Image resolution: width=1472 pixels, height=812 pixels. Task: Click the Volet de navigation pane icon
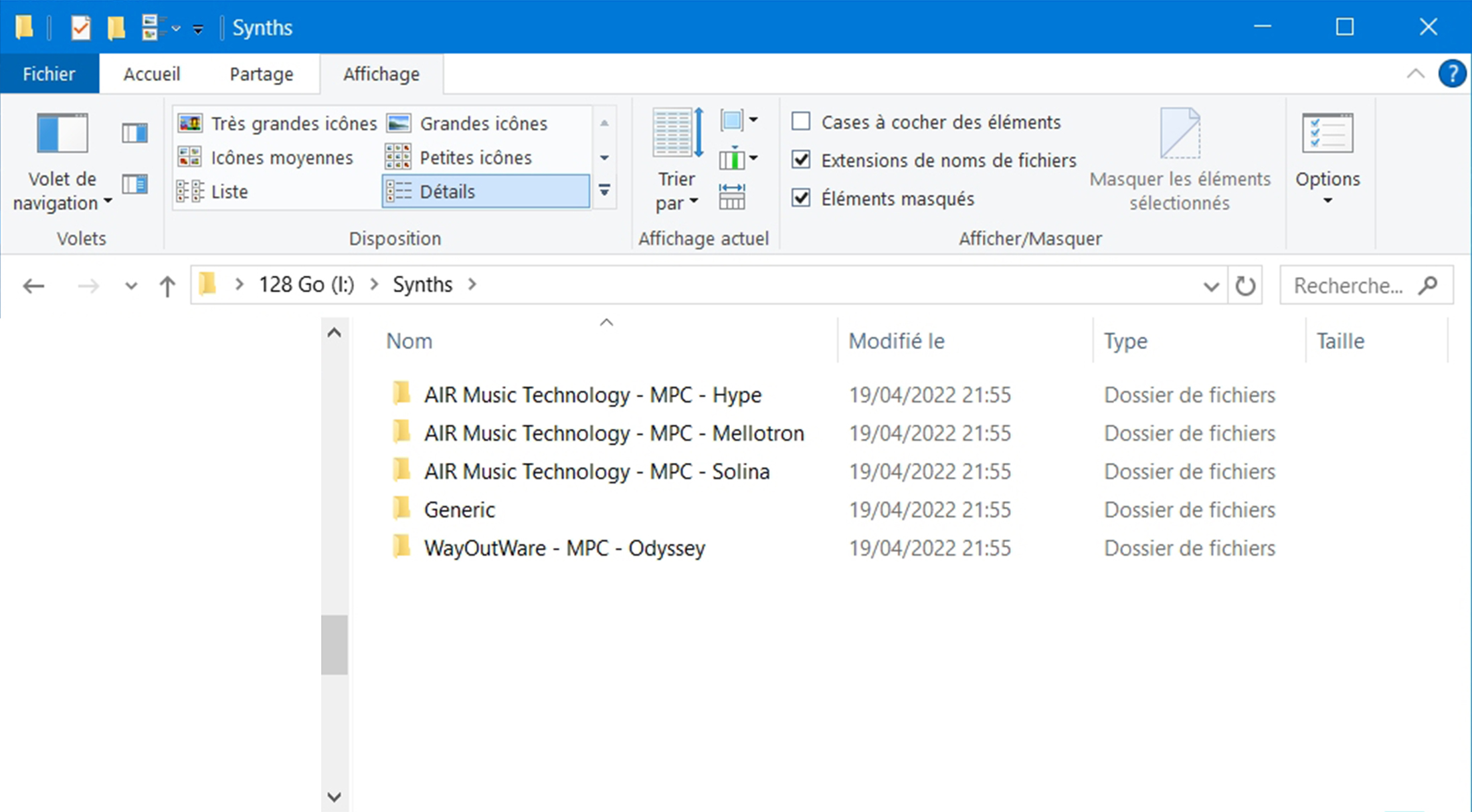pyautogui.click(x=62, y=134)
